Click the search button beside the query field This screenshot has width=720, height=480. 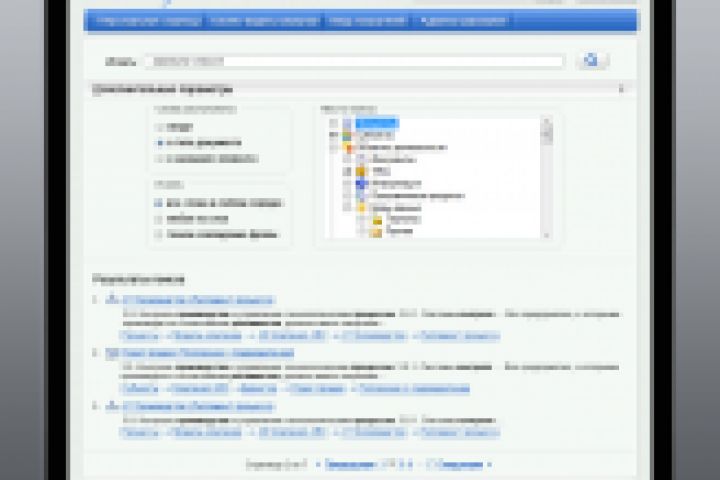[592, 60]
